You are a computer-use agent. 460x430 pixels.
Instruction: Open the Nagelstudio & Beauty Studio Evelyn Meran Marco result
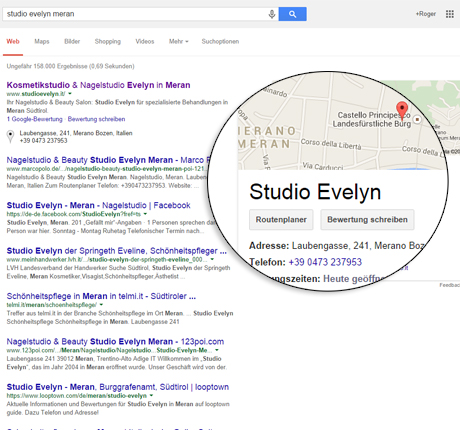108,160
